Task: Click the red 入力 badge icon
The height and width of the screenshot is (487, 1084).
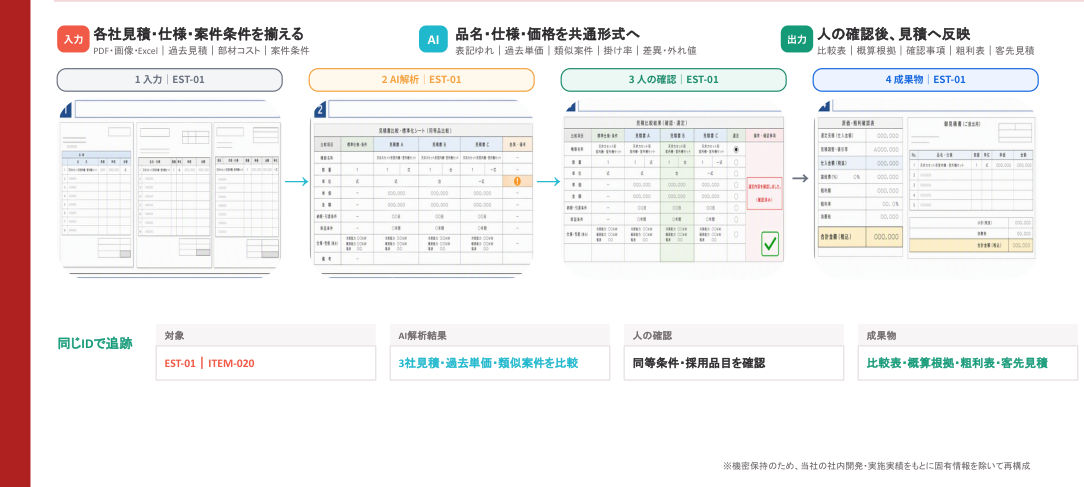Action: (73, 39)
